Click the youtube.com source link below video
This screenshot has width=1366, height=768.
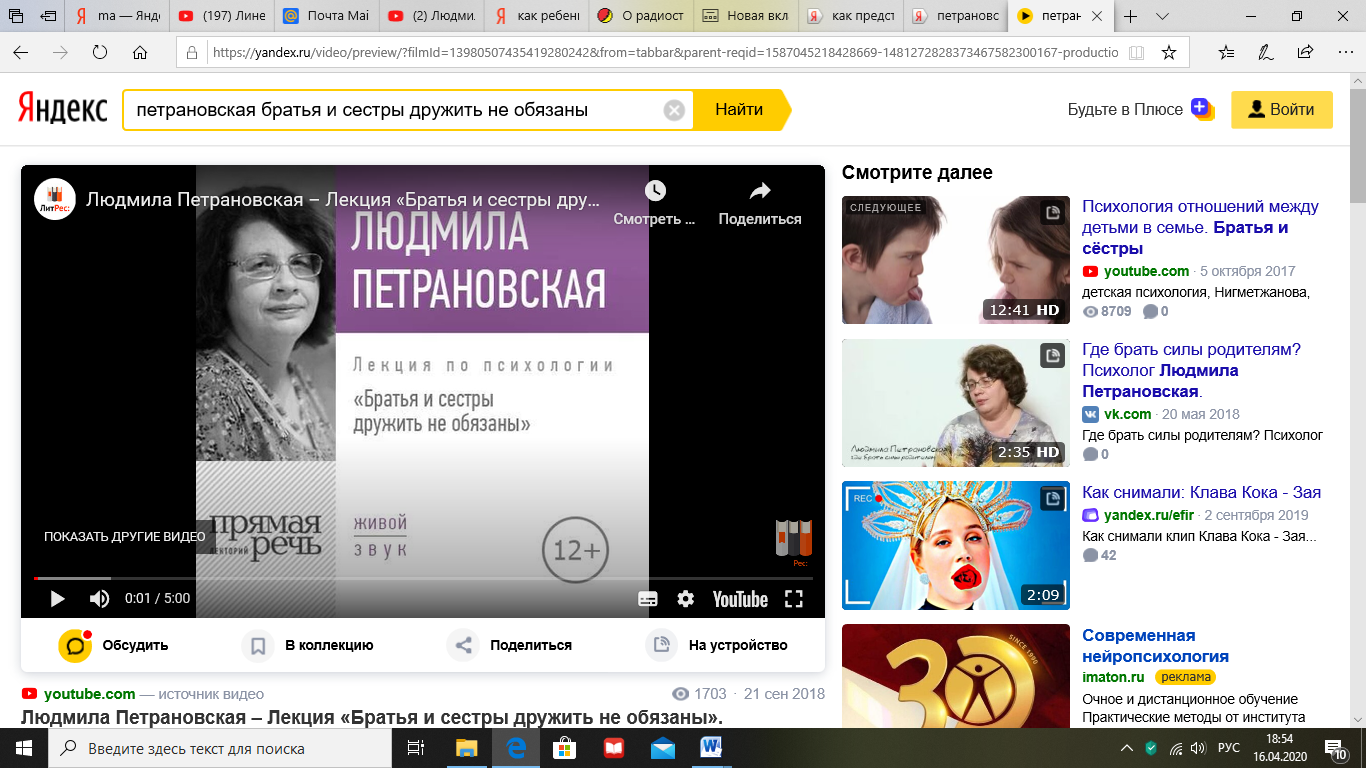pos(89,694)
